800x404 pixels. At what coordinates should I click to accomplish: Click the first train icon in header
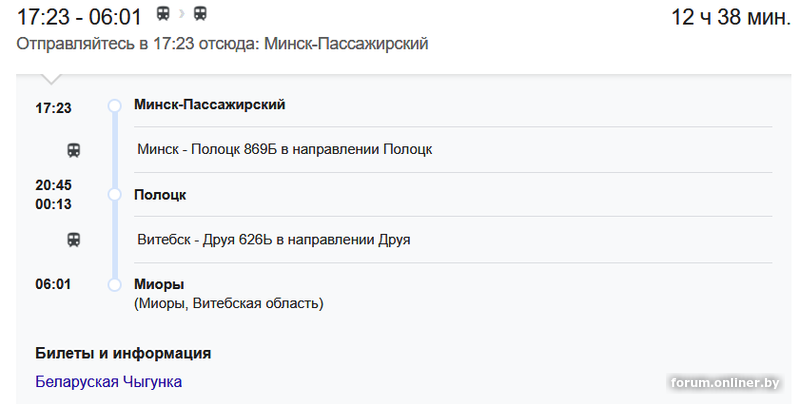(x=163, y=14)
